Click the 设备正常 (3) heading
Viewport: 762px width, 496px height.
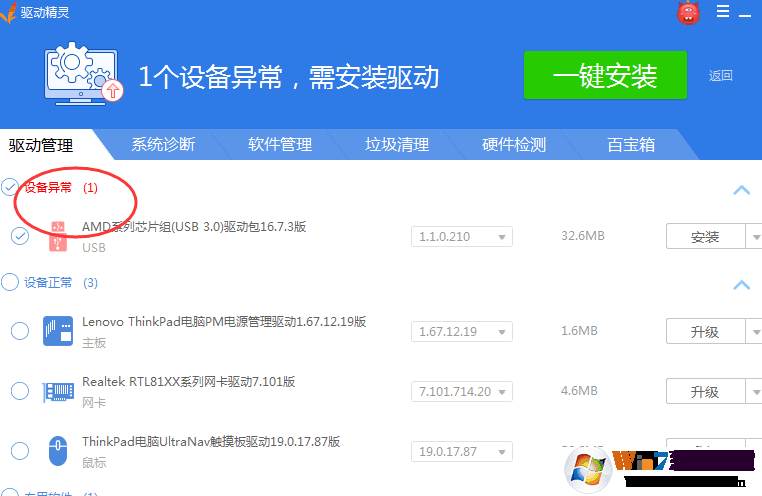61,282
